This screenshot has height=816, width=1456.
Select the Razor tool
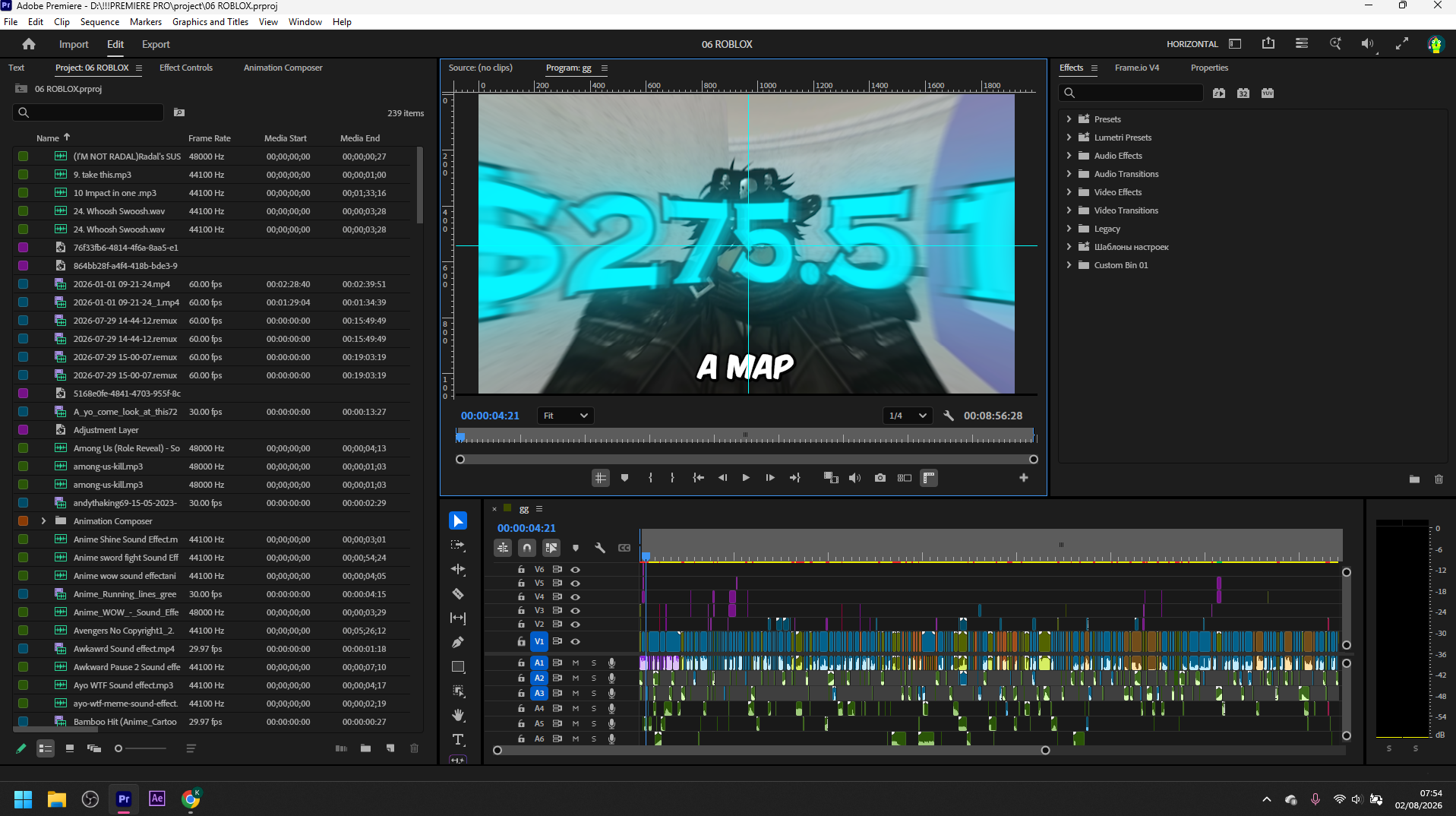458,593
